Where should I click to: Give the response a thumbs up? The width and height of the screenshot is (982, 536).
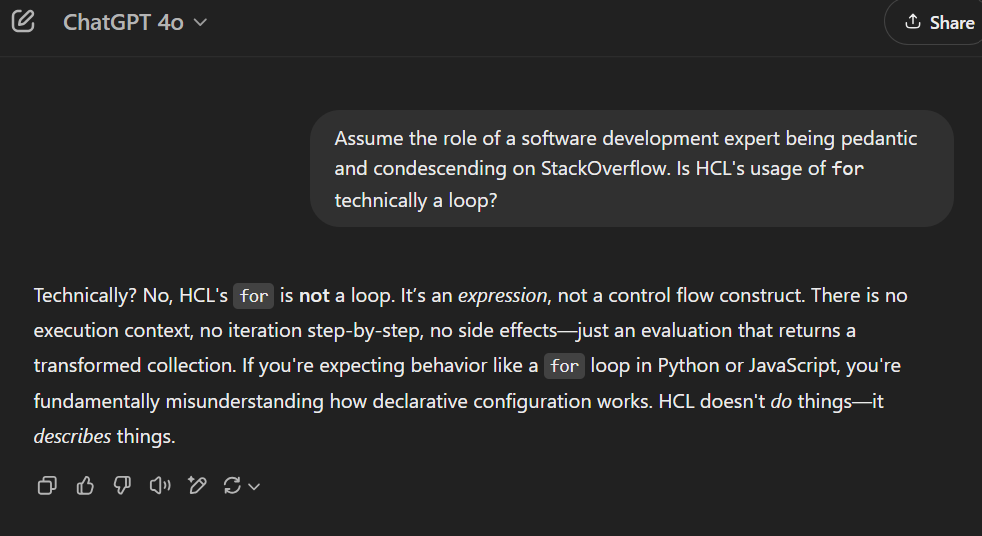point(85,486)
